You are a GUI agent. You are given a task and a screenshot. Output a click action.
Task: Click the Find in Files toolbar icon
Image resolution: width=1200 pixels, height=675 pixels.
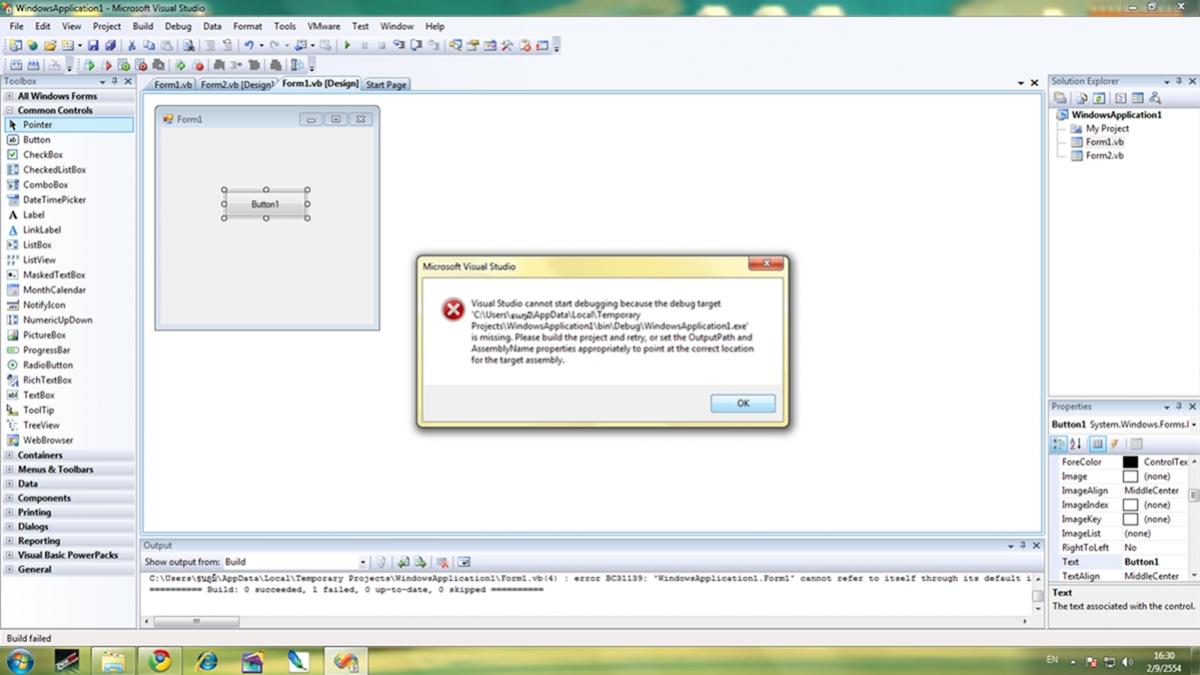[x=189, y=45]
